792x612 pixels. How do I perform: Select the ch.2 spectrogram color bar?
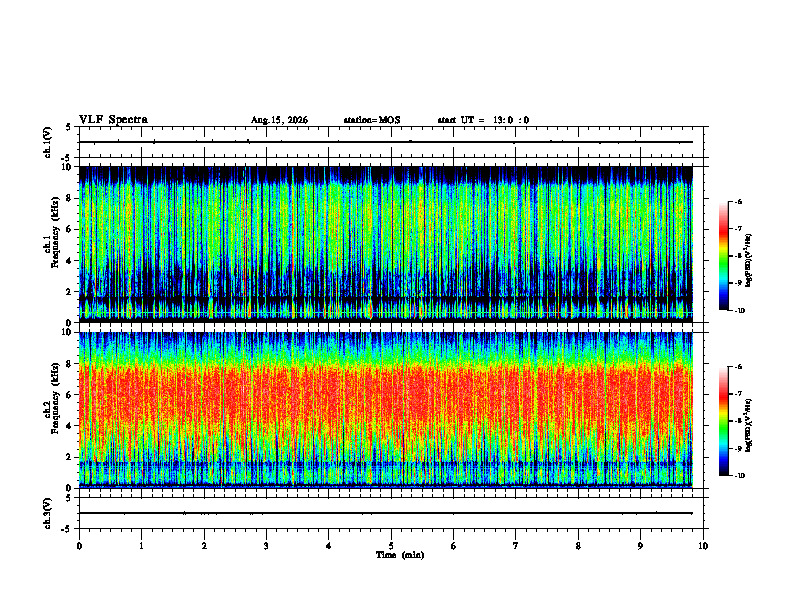(723, 421)
